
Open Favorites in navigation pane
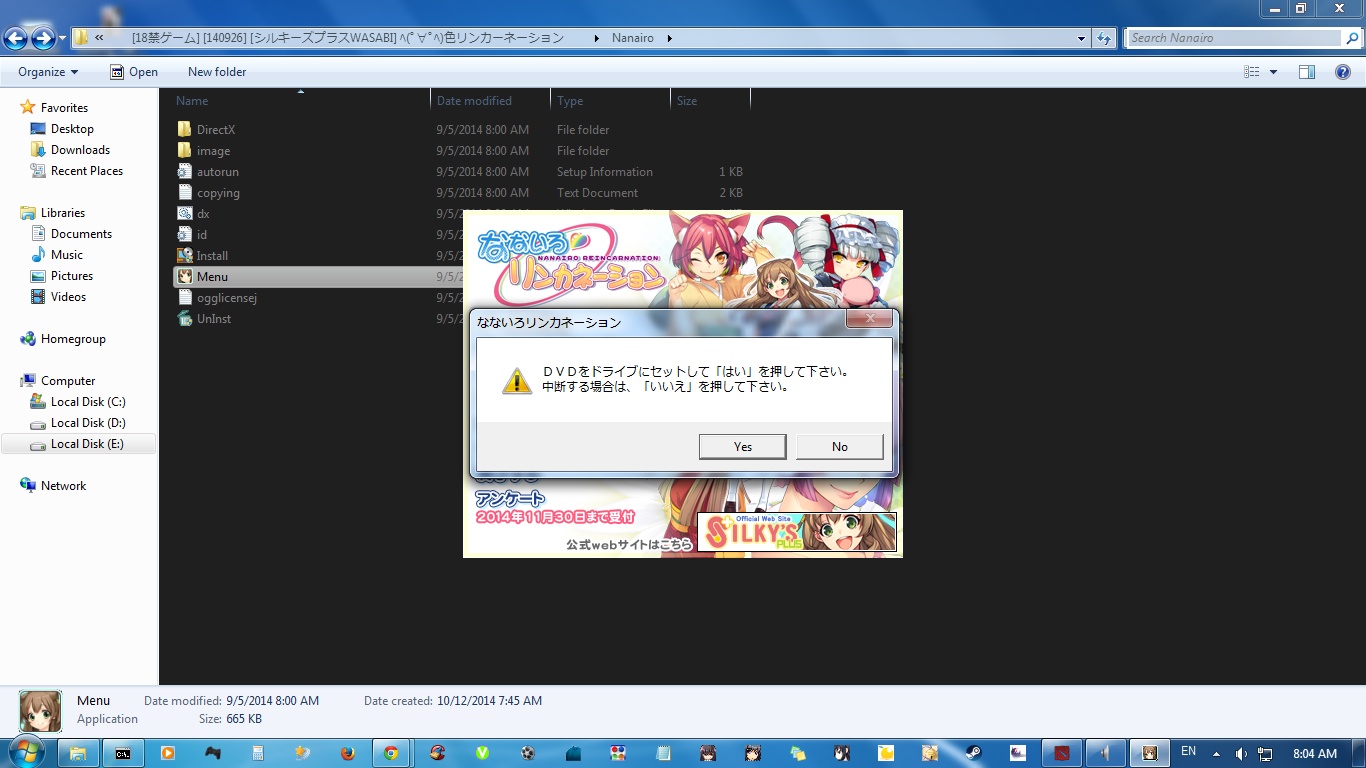coord(64,108)
